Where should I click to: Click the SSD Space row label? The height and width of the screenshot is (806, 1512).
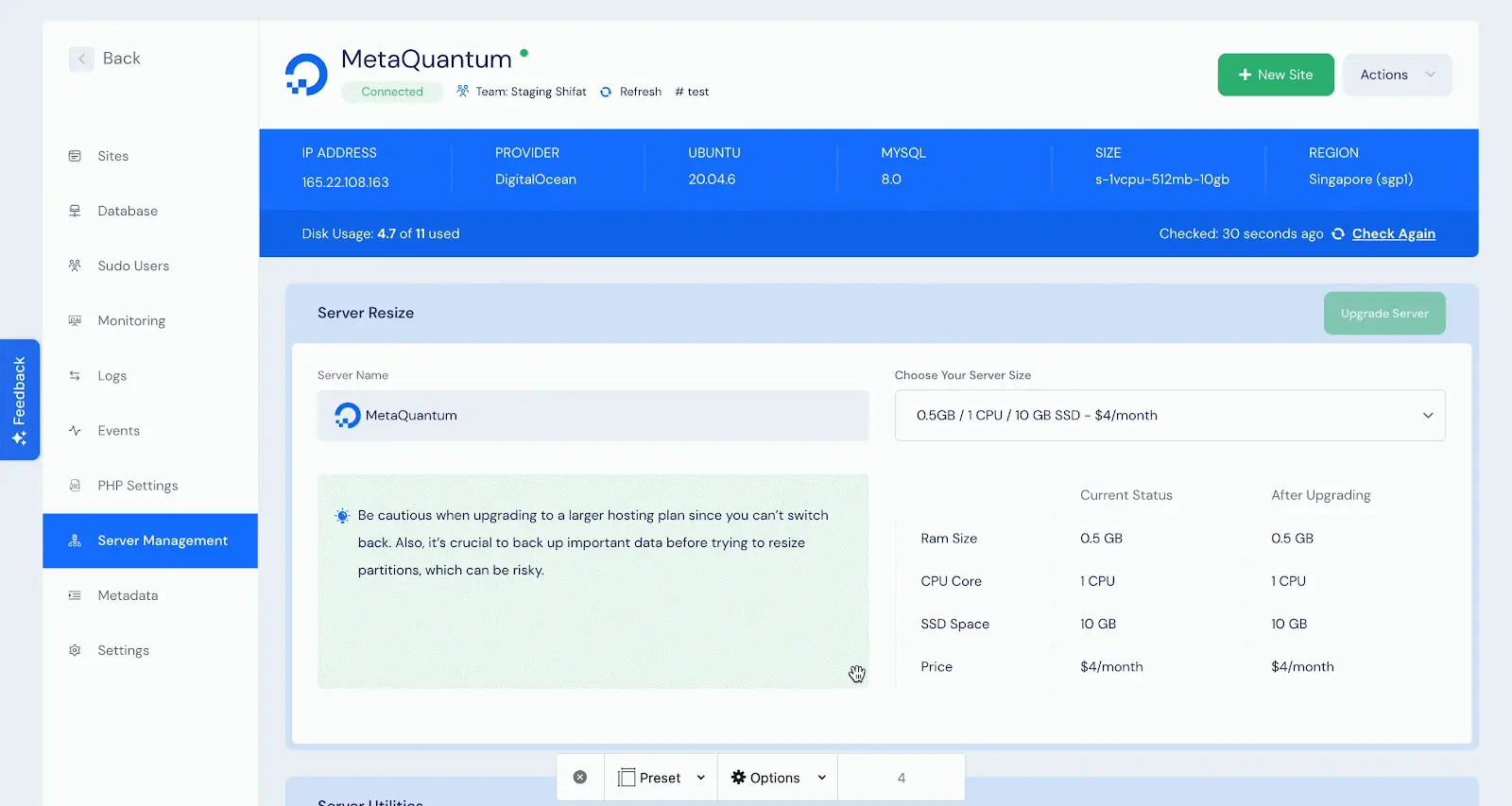pos(954,624)
